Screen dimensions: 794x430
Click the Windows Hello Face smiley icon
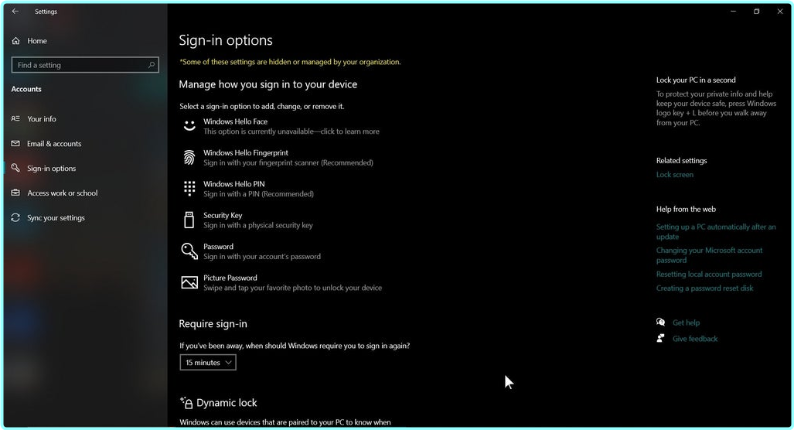click(x=189, y=126)
